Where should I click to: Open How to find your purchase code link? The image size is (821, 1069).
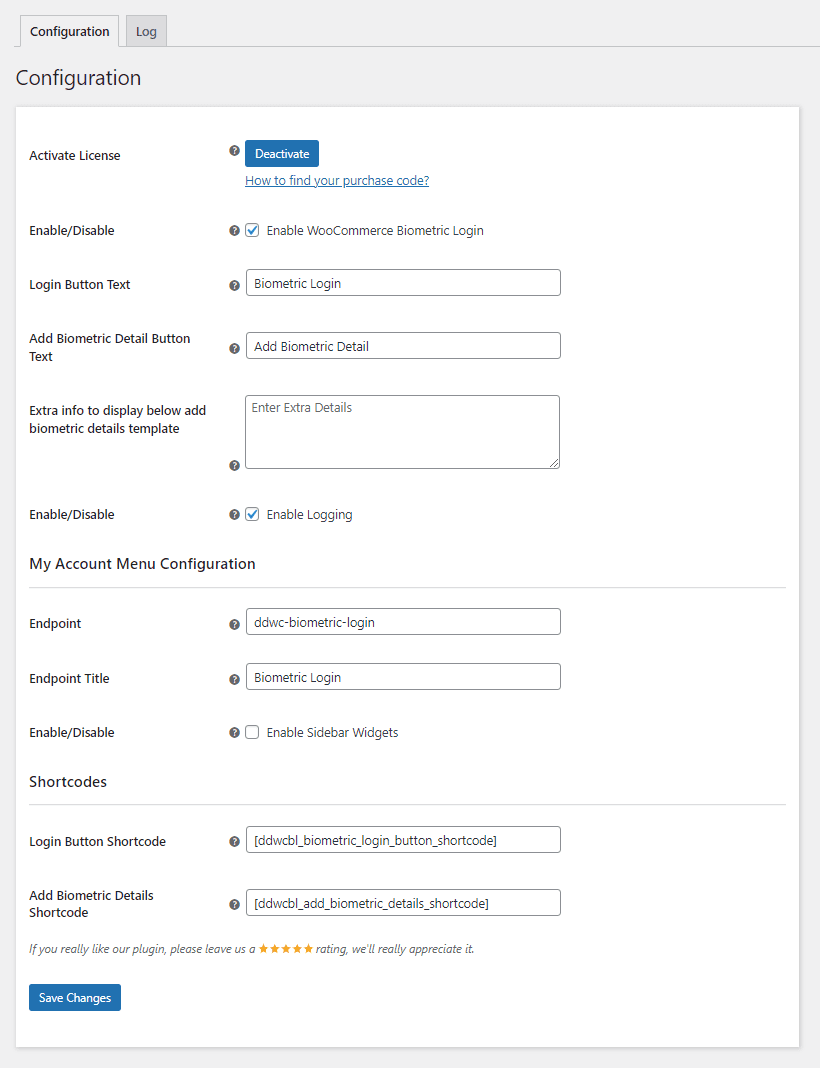pos(337,181)
